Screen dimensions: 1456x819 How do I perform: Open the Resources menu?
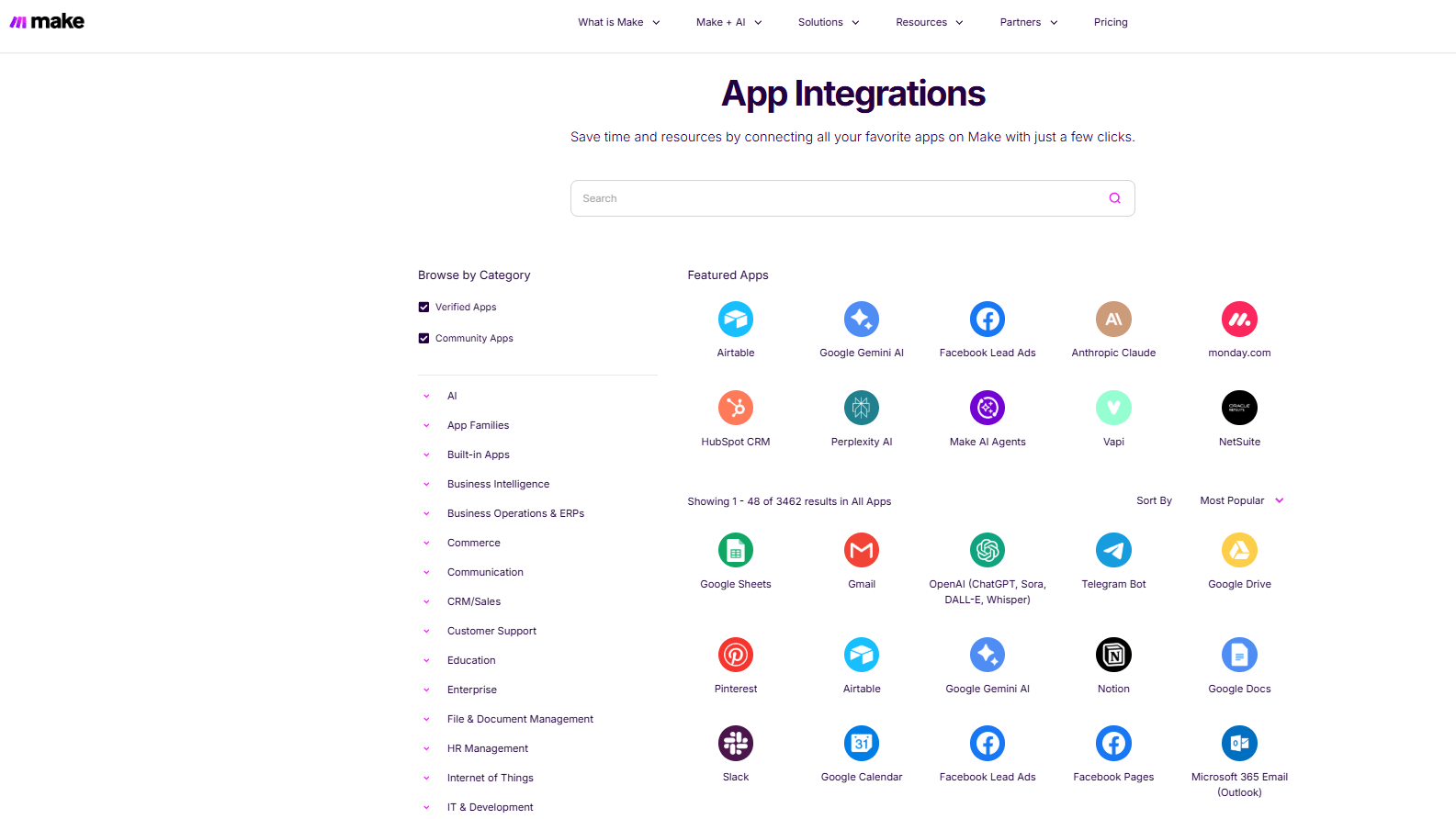click(930, 22)
